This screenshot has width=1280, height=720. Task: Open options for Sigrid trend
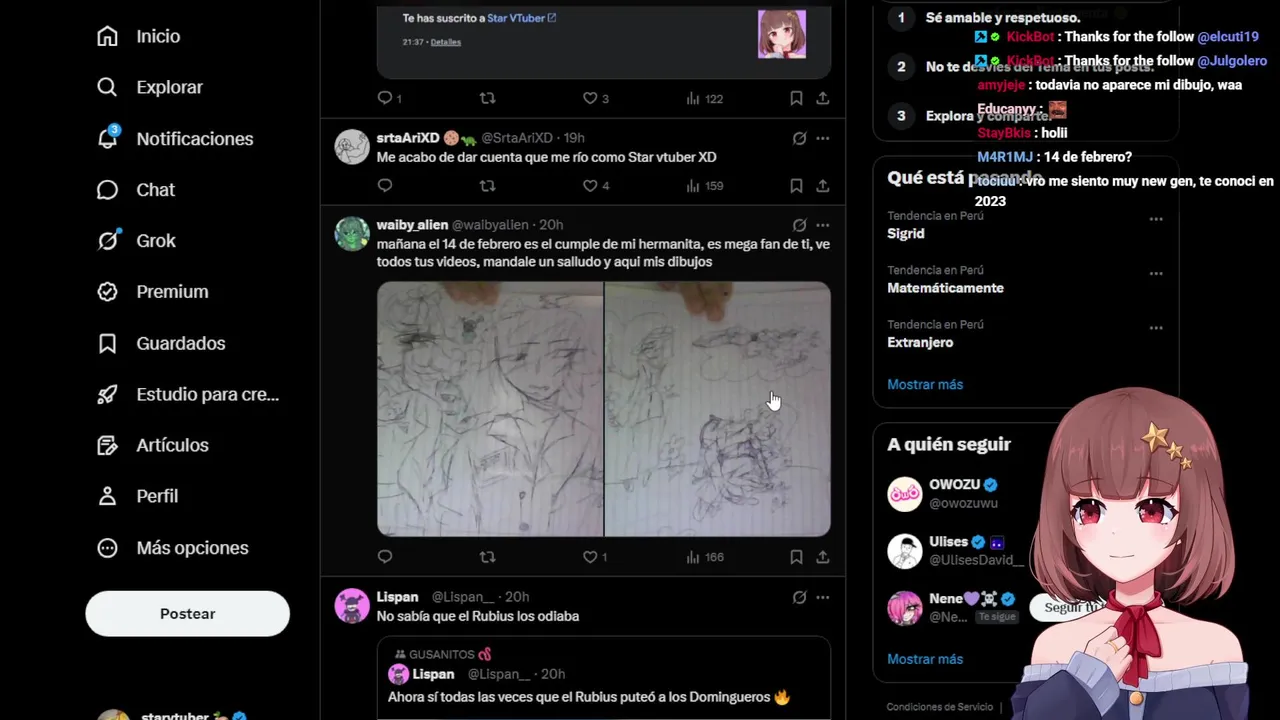click(x=1156, y=219)
